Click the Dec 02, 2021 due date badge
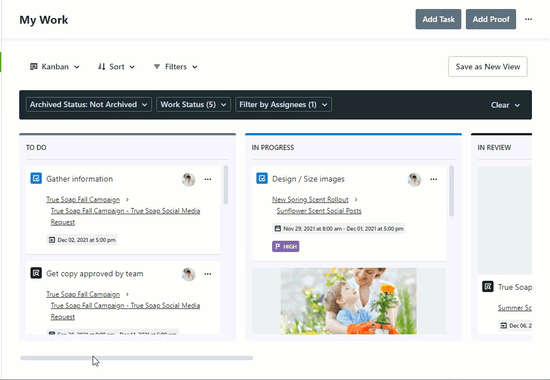This screenshot has height=380, width=550. (82, 240)
